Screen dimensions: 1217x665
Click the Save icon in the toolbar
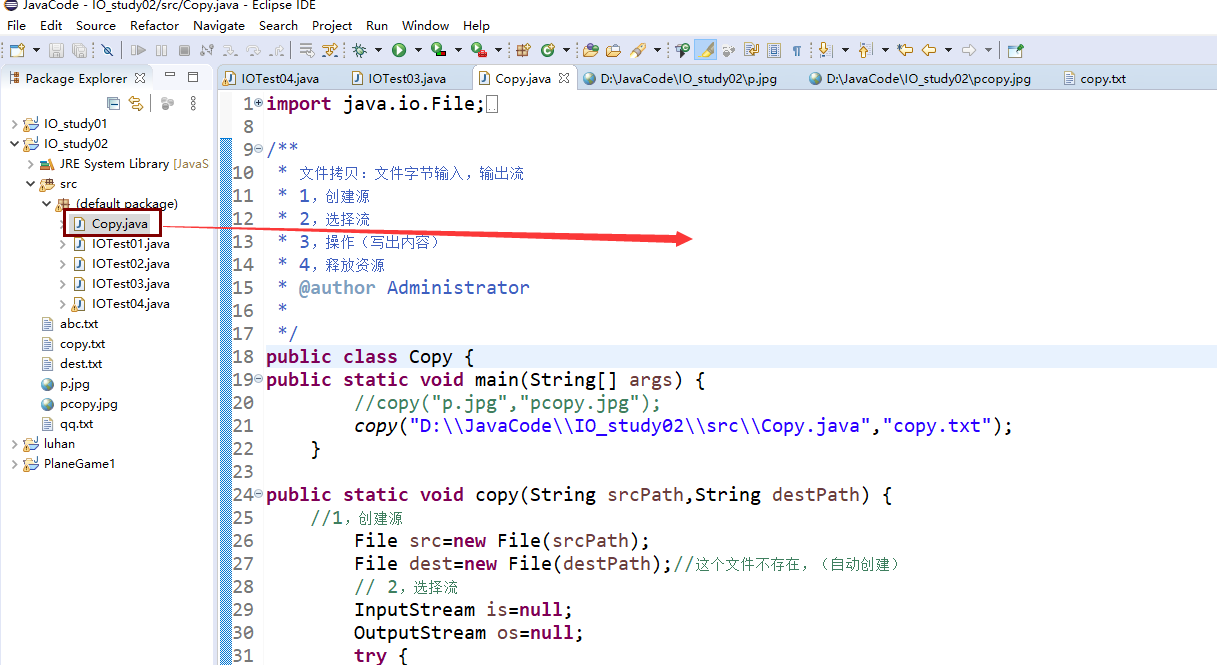56,50
